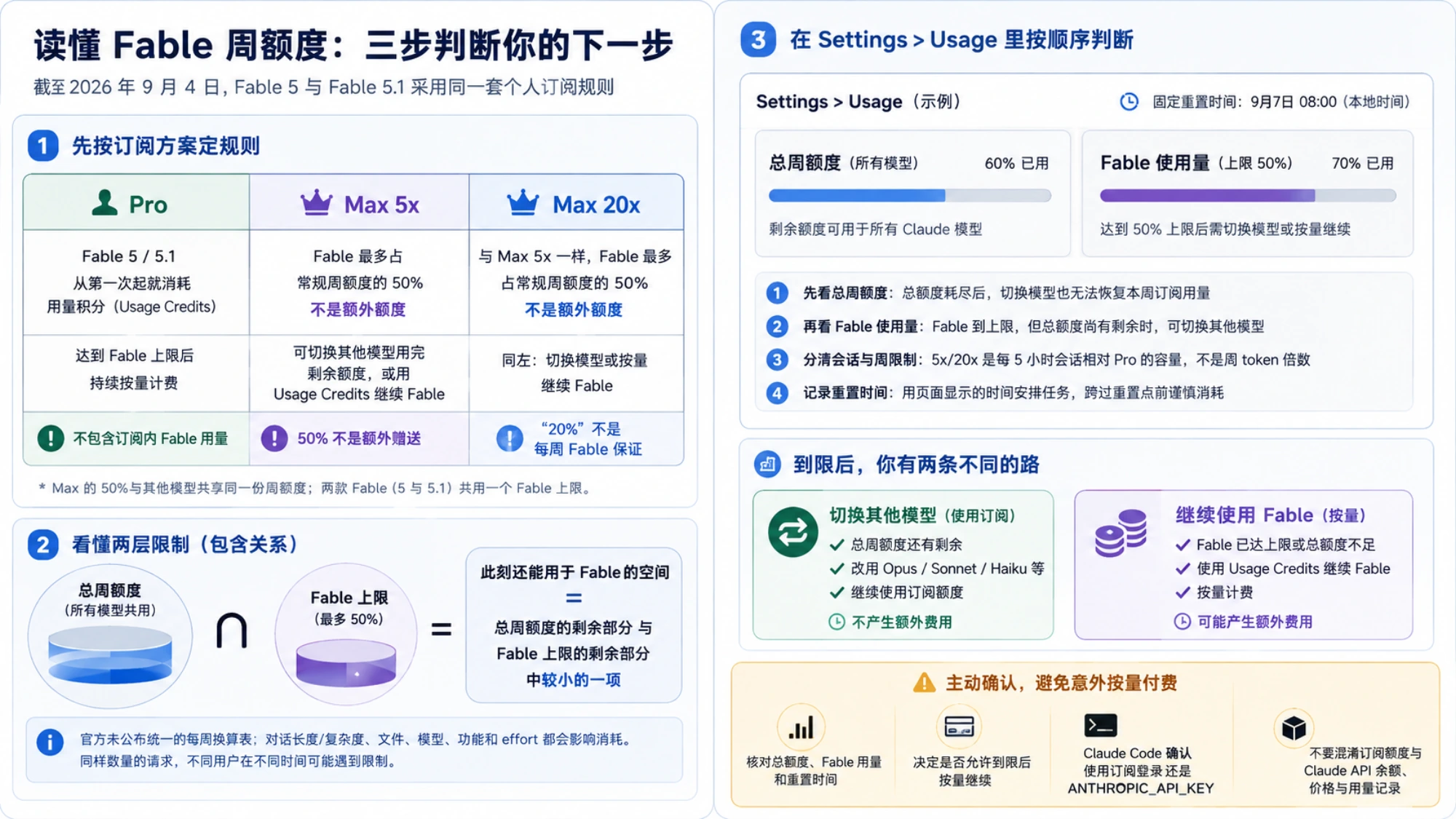The width and height of the screenshot is (1456, 819).
Task: Click the purple coin stack icon
Action: [1121, 534]
